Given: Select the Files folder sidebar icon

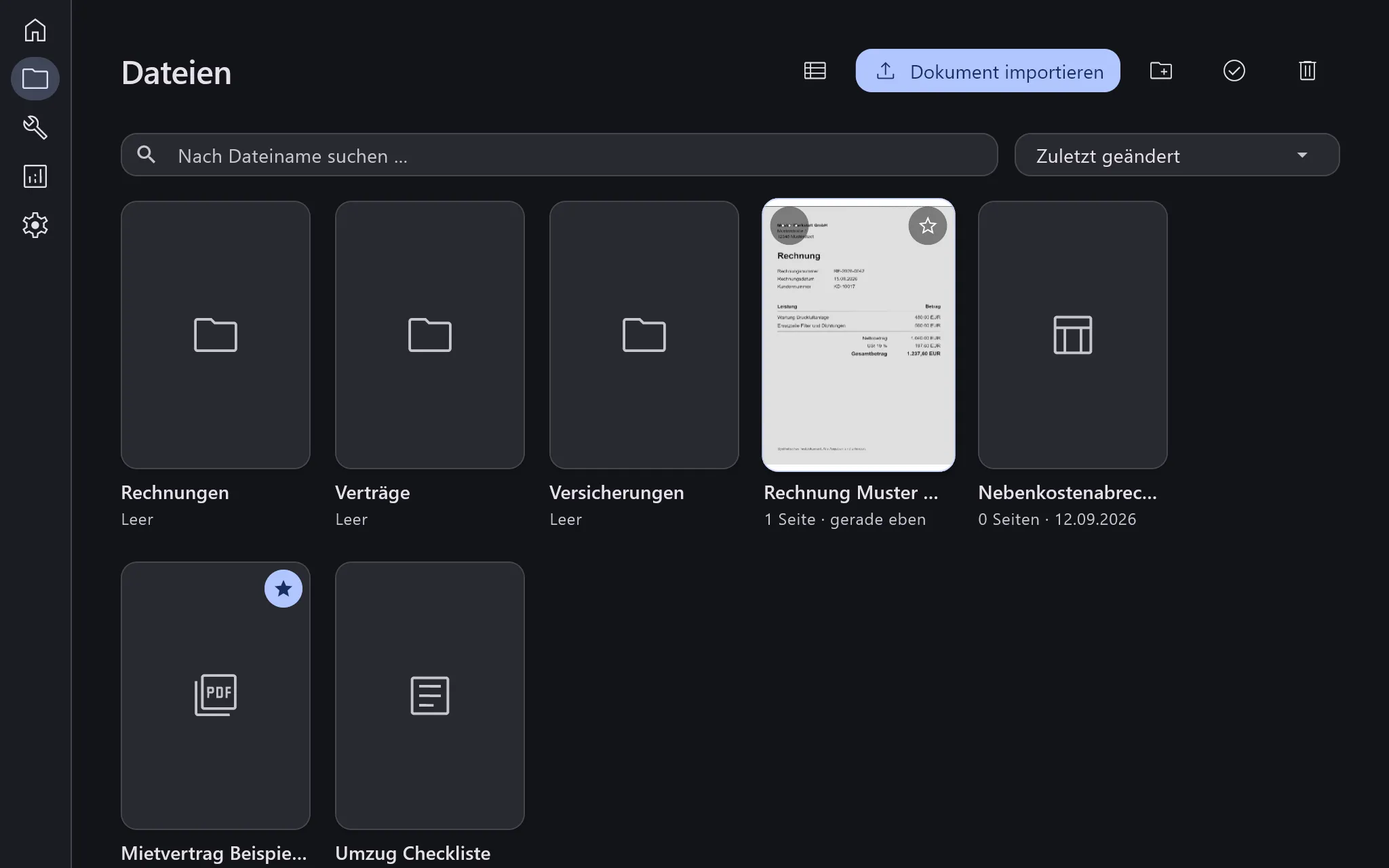Looking at the screenshot, I should click(x=35, y=79).
